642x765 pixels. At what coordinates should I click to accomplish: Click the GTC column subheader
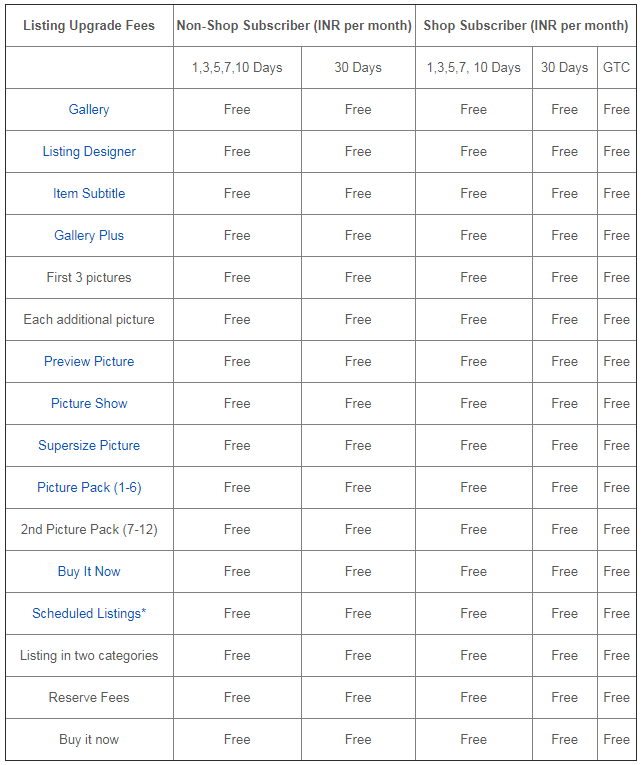[616, 68]
